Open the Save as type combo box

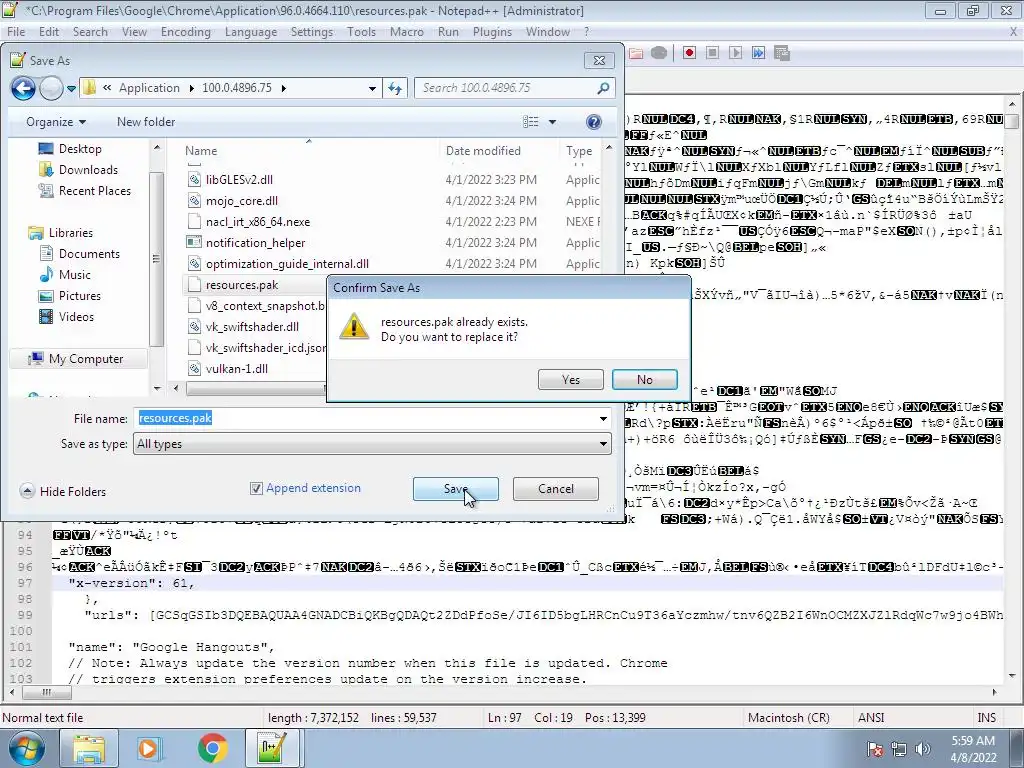[x=372, y=444]
